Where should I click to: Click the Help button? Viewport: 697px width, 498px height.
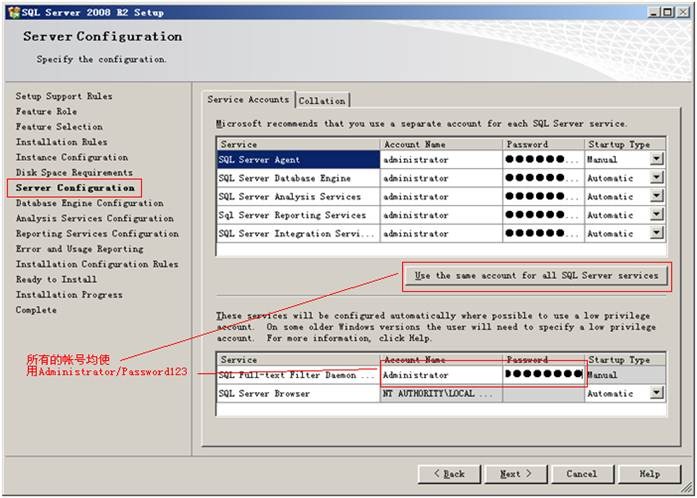(649, 474)
